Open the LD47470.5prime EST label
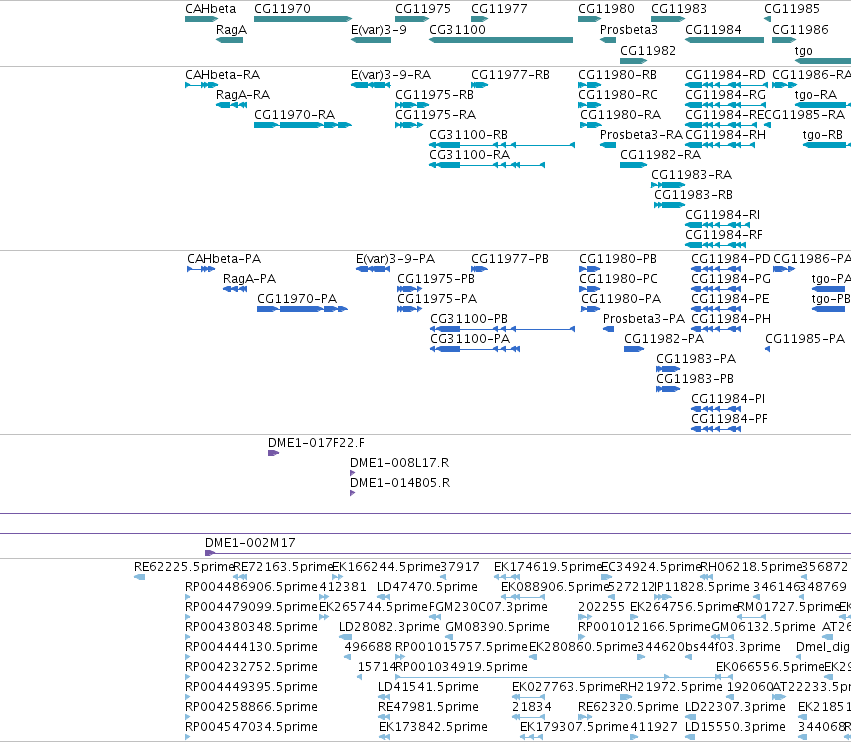 click(427, 587)
